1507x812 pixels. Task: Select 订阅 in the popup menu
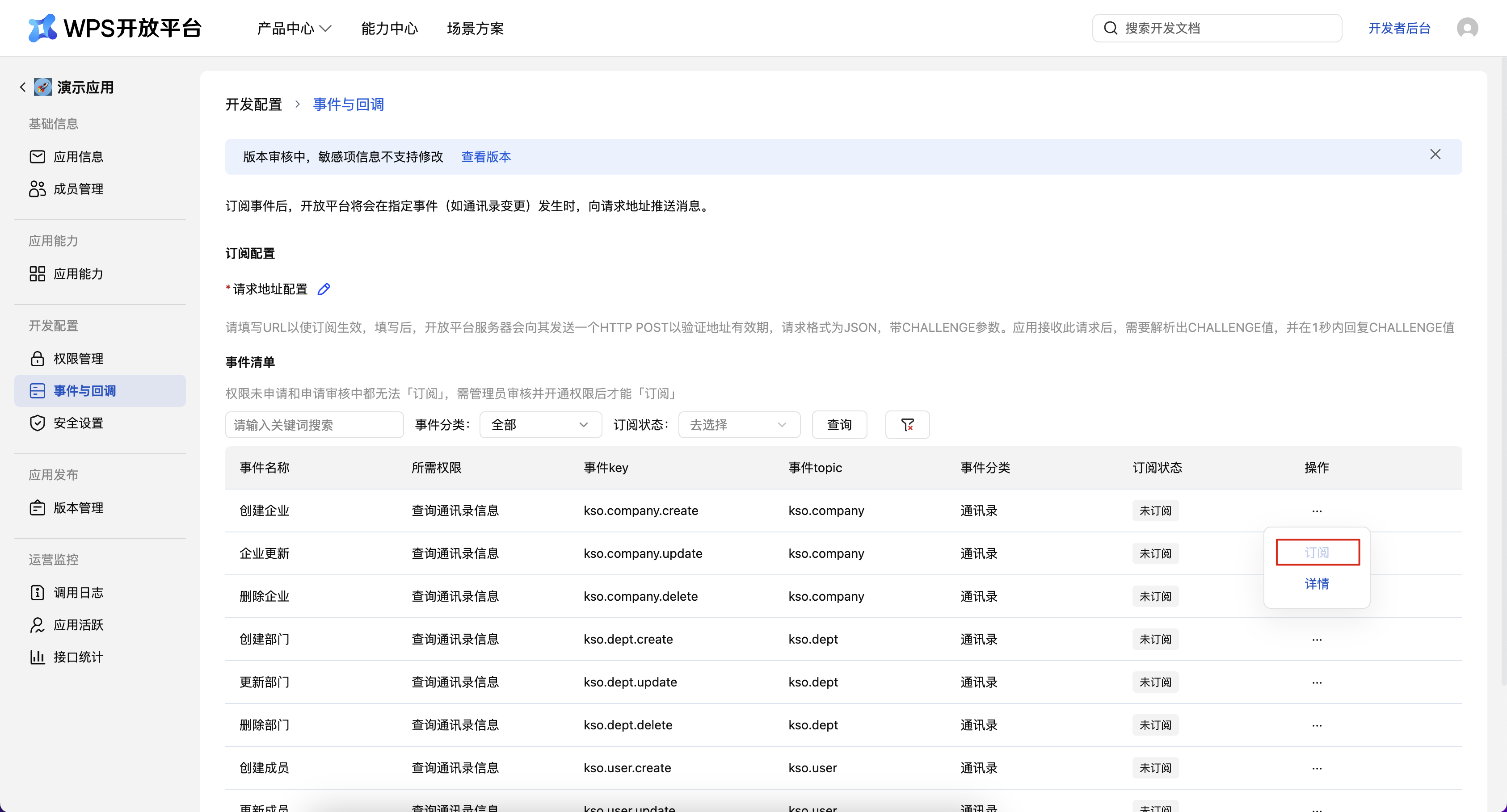[1316, 552]
